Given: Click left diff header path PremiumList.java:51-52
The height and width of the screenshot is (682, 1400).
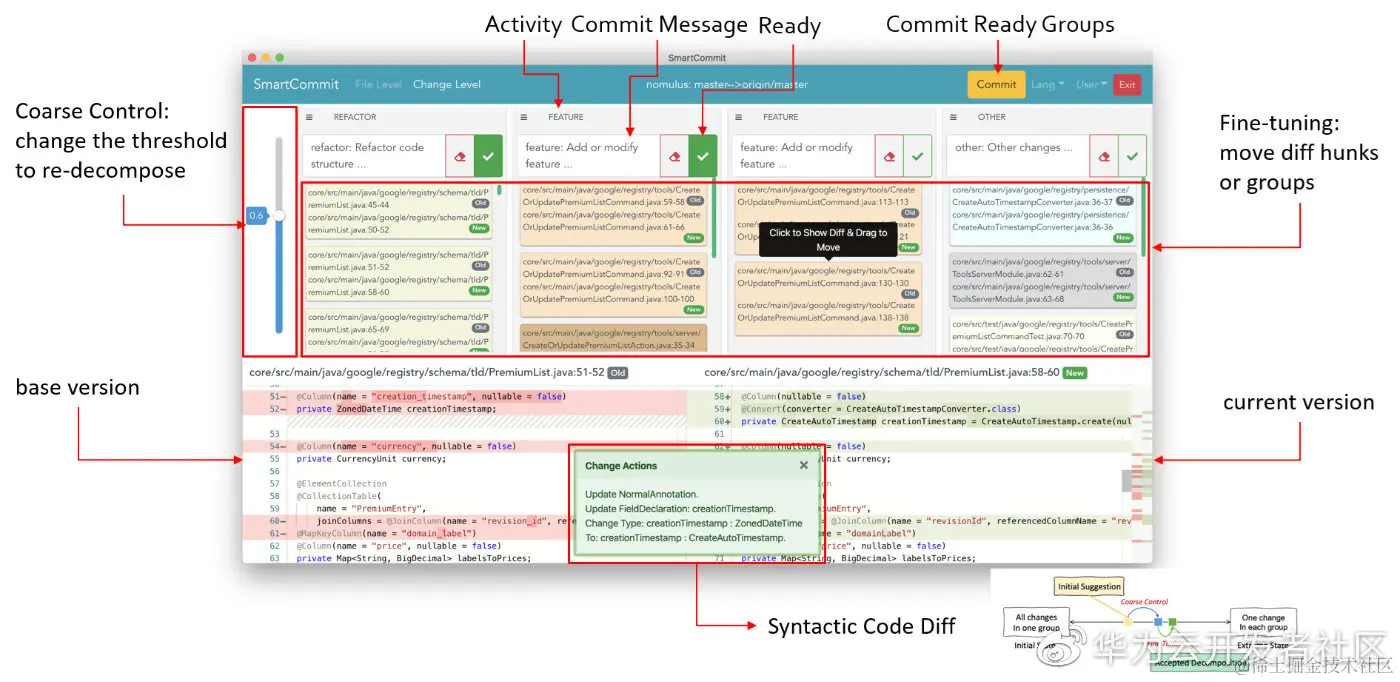Looking at the screenshot, I should pos(427,373).
